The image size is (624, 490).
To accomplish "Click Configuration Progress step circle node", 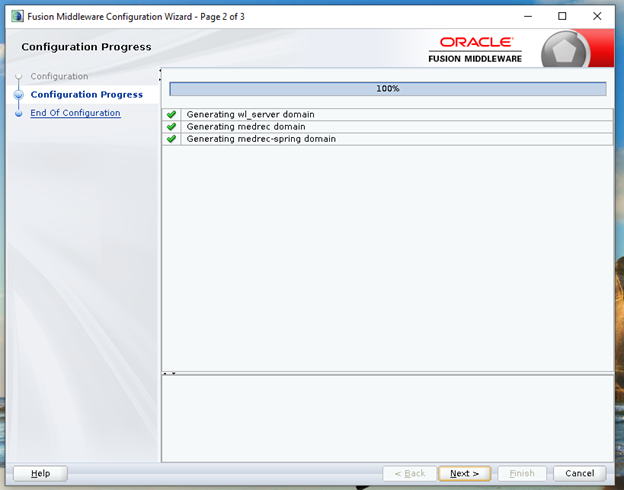I will pyautogui.click(x=18, y=95).
